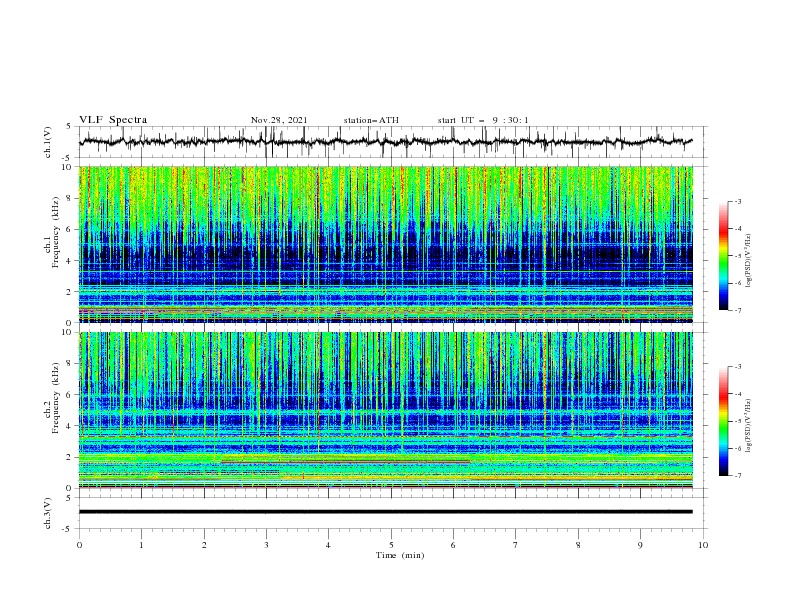Click the "-3" tick on ch.2 color bar

click(x=737, y=367)
